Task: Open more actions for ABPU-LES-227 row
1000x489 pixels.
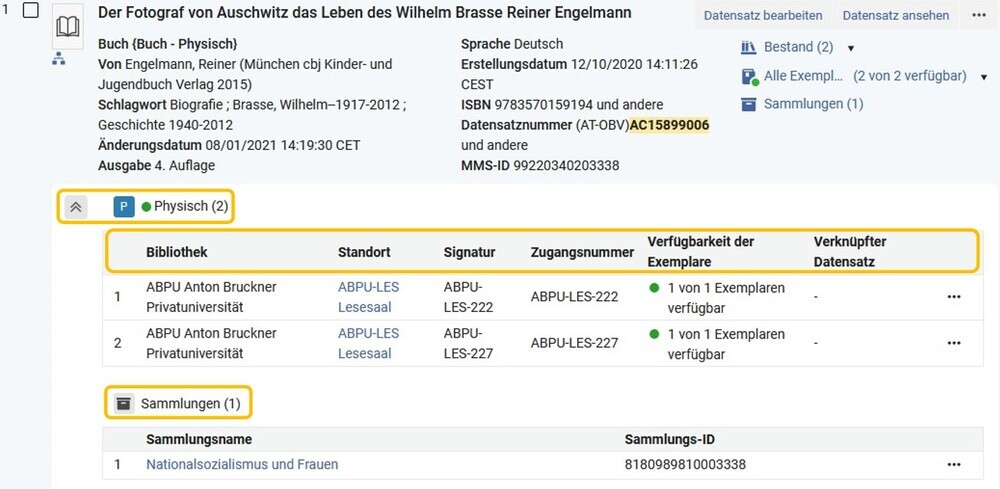Action: coord(953,343)
